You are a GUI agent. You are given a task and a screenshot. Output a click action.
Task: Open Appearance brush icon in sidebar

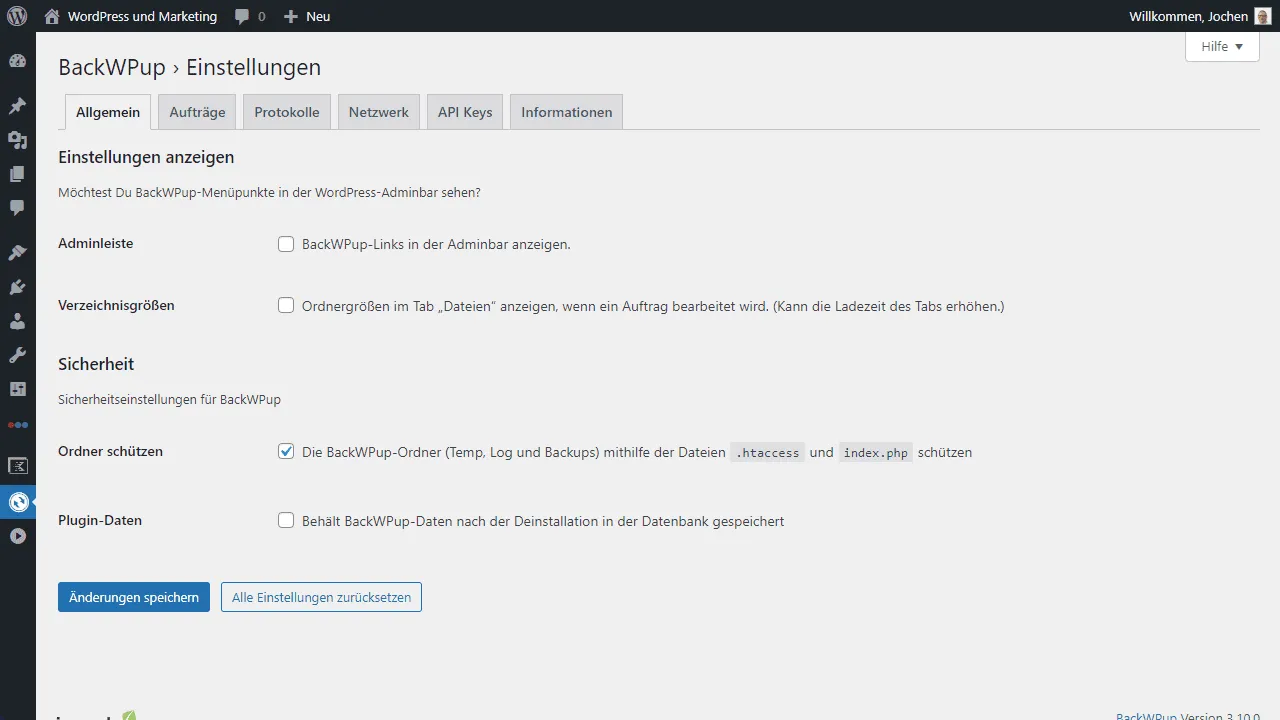click(x=17, y=253)
